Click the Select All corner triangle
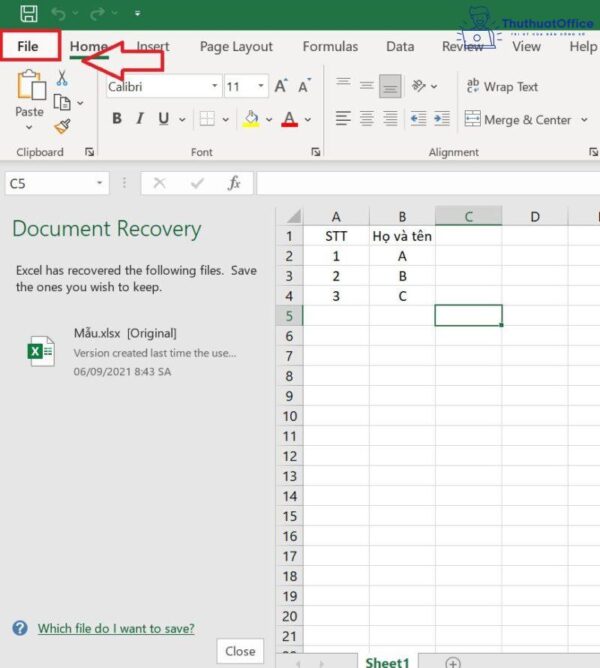Screen dimensions: 600x668 294,216
